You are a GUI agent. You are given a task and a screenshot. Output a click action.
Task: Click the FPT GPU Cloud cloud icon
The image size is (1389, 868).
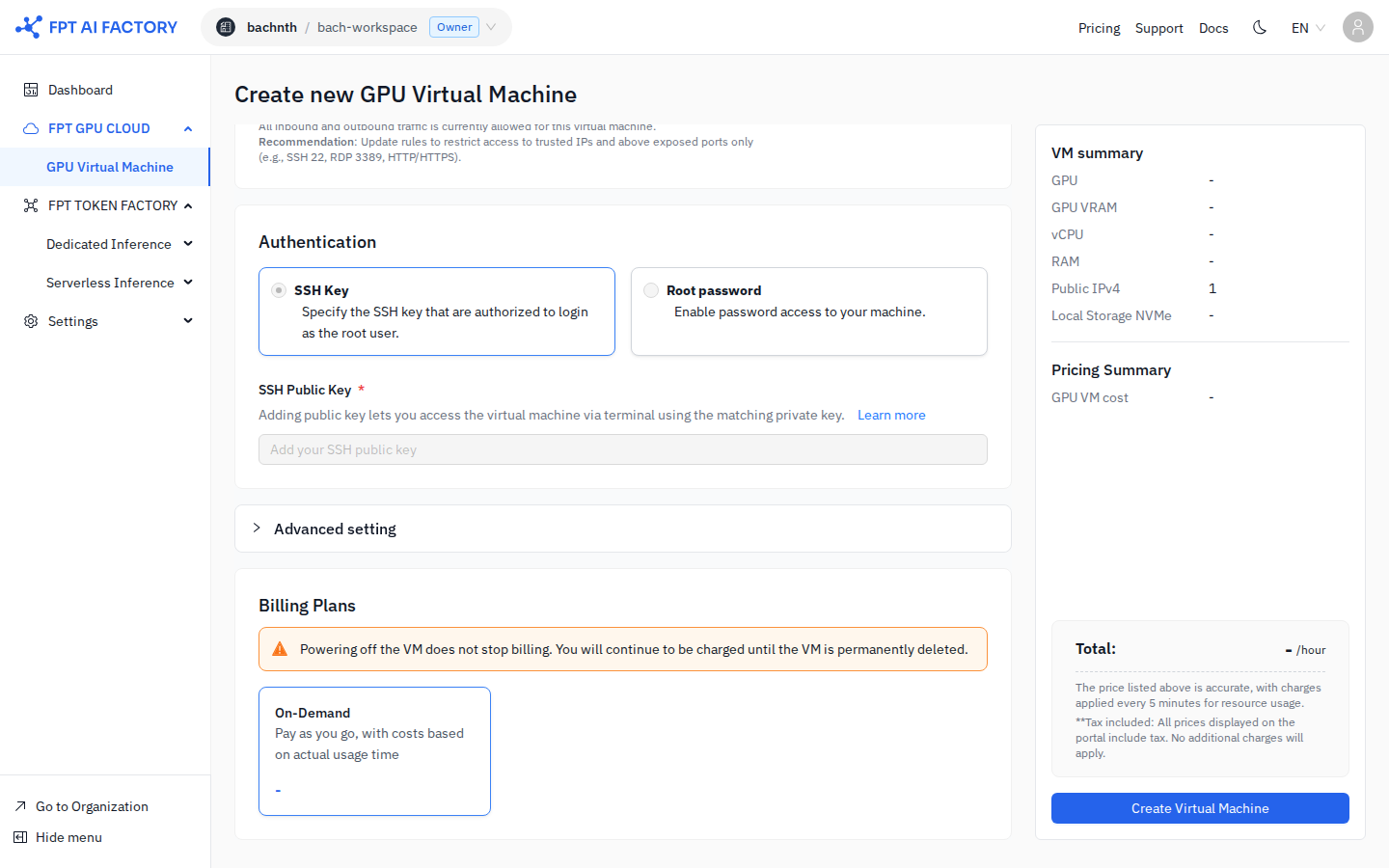pos(31,128)
